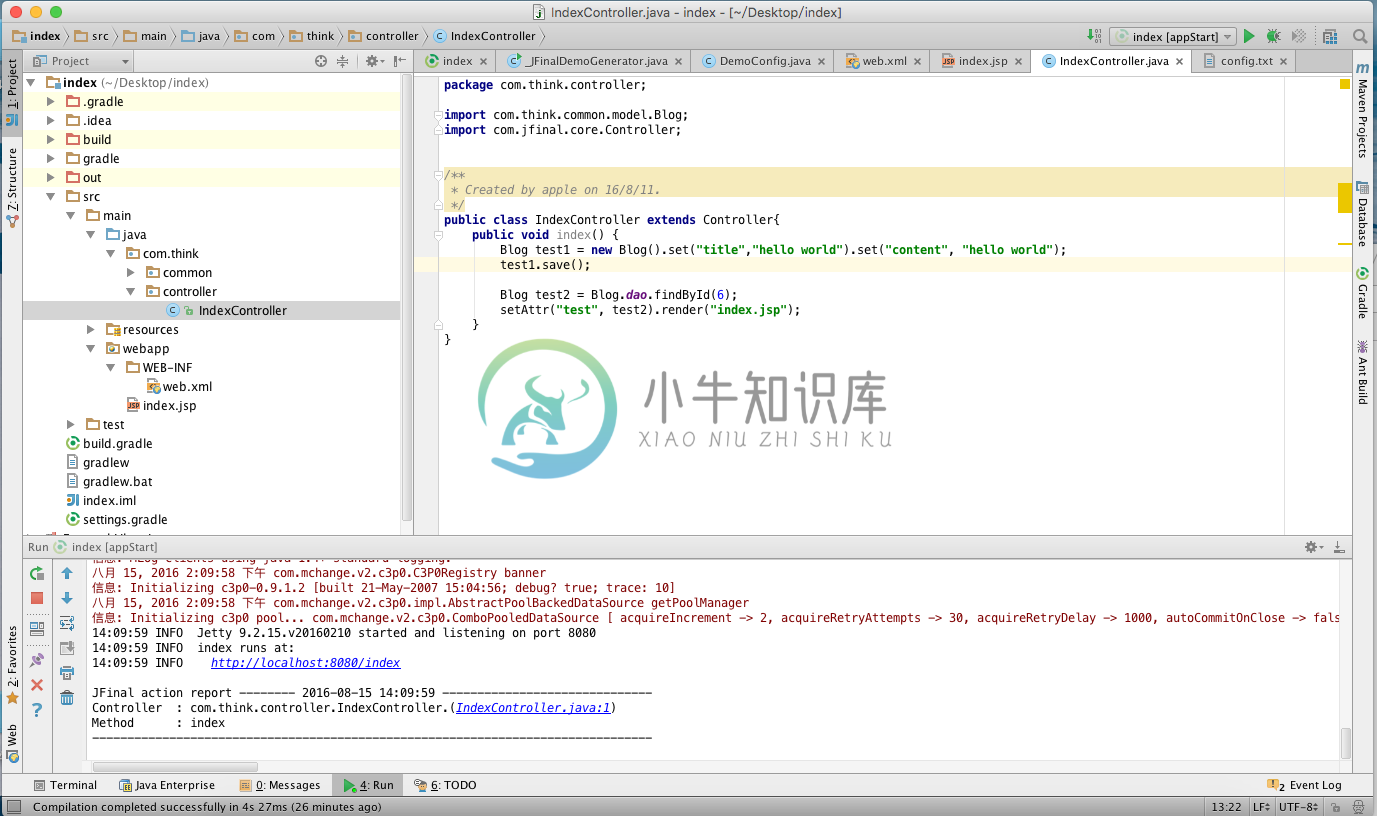Open Ant Build side panel
The image size is (1377, 816).
coord(1362,372)
